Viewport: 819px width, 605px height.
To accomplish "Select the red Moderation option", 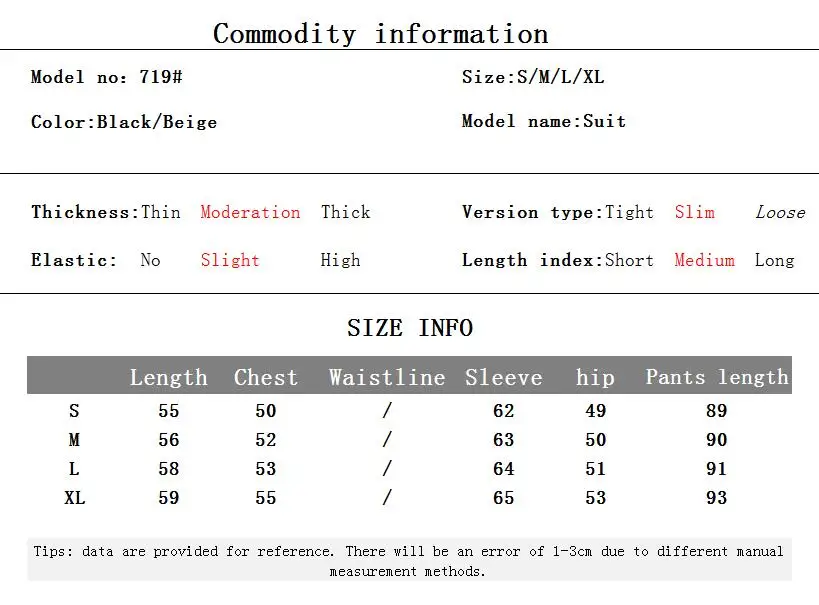I will click(x=250, y=212).
